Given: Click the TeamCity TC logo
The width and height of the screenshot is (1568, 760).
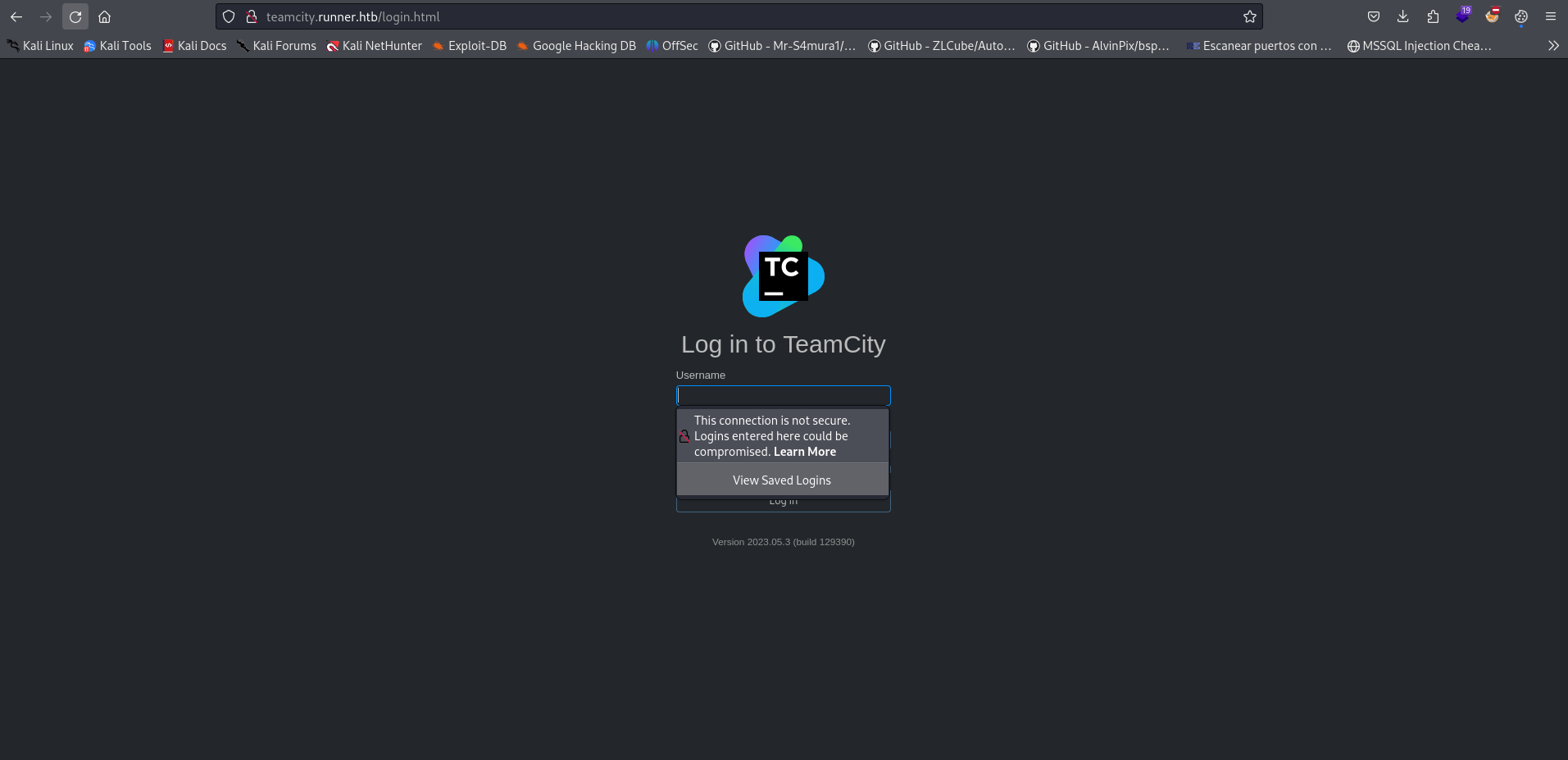Looking at the screenshot, I should [x=784, y=276].
